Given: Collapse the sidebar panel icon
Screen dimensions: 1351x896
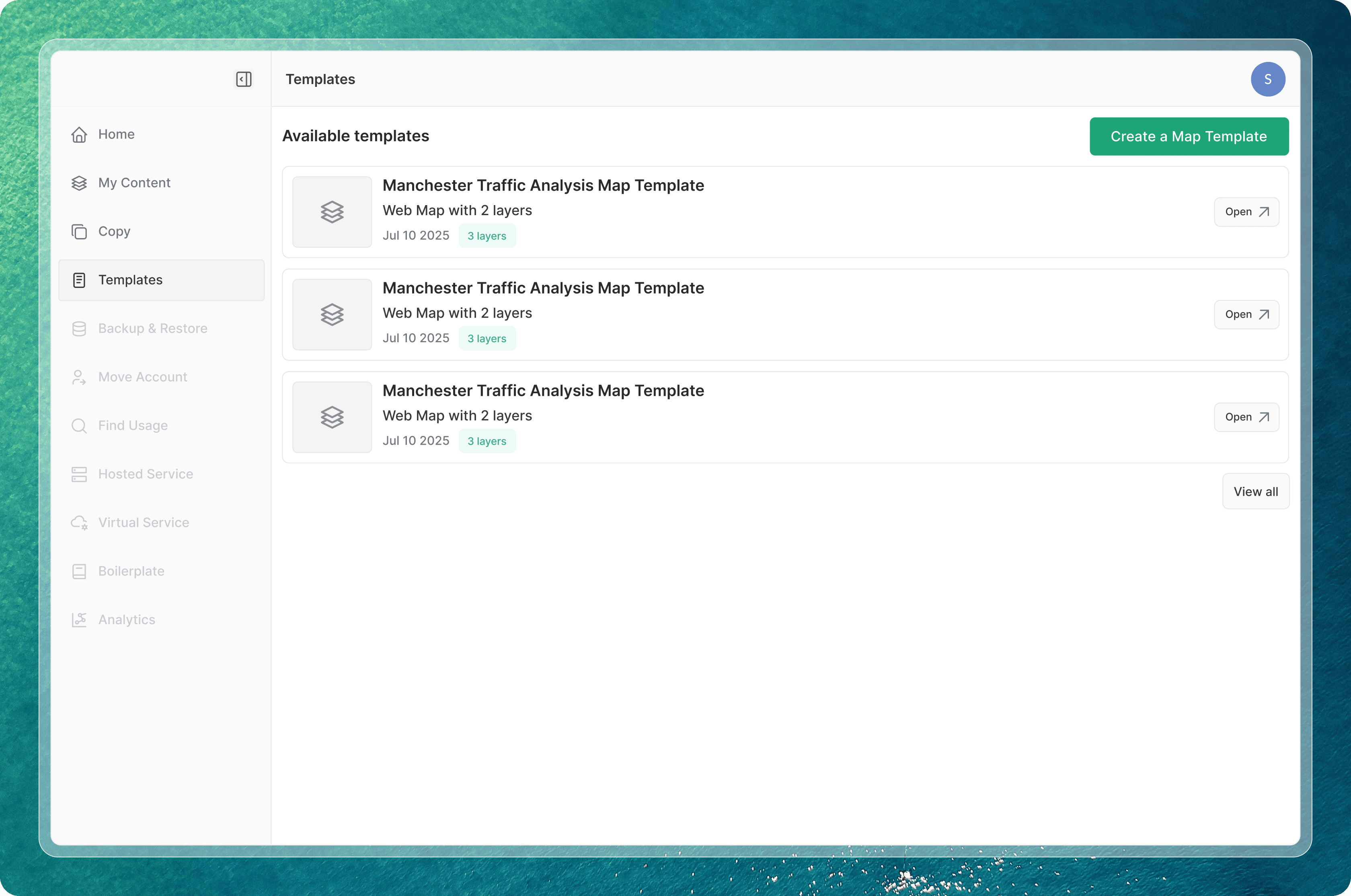Looking at the screenshot, I should click(x=243, y=79).
